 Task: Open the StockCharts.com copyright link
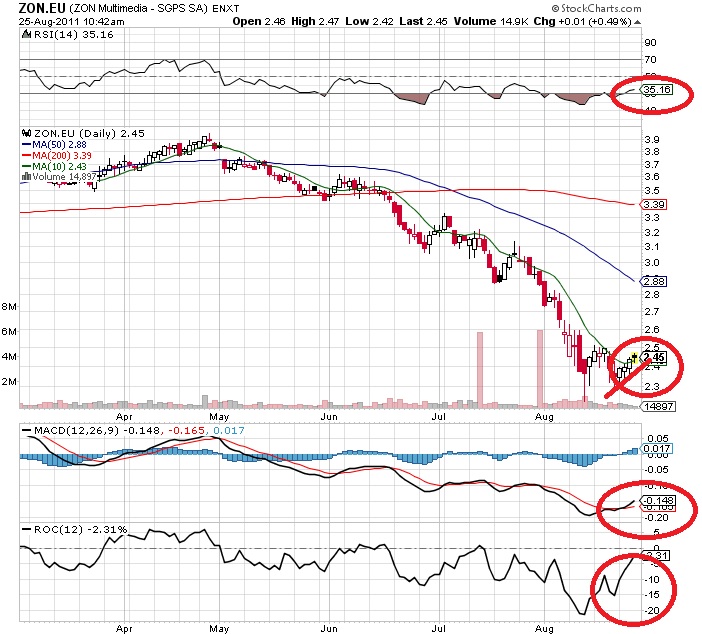point(596,8)
